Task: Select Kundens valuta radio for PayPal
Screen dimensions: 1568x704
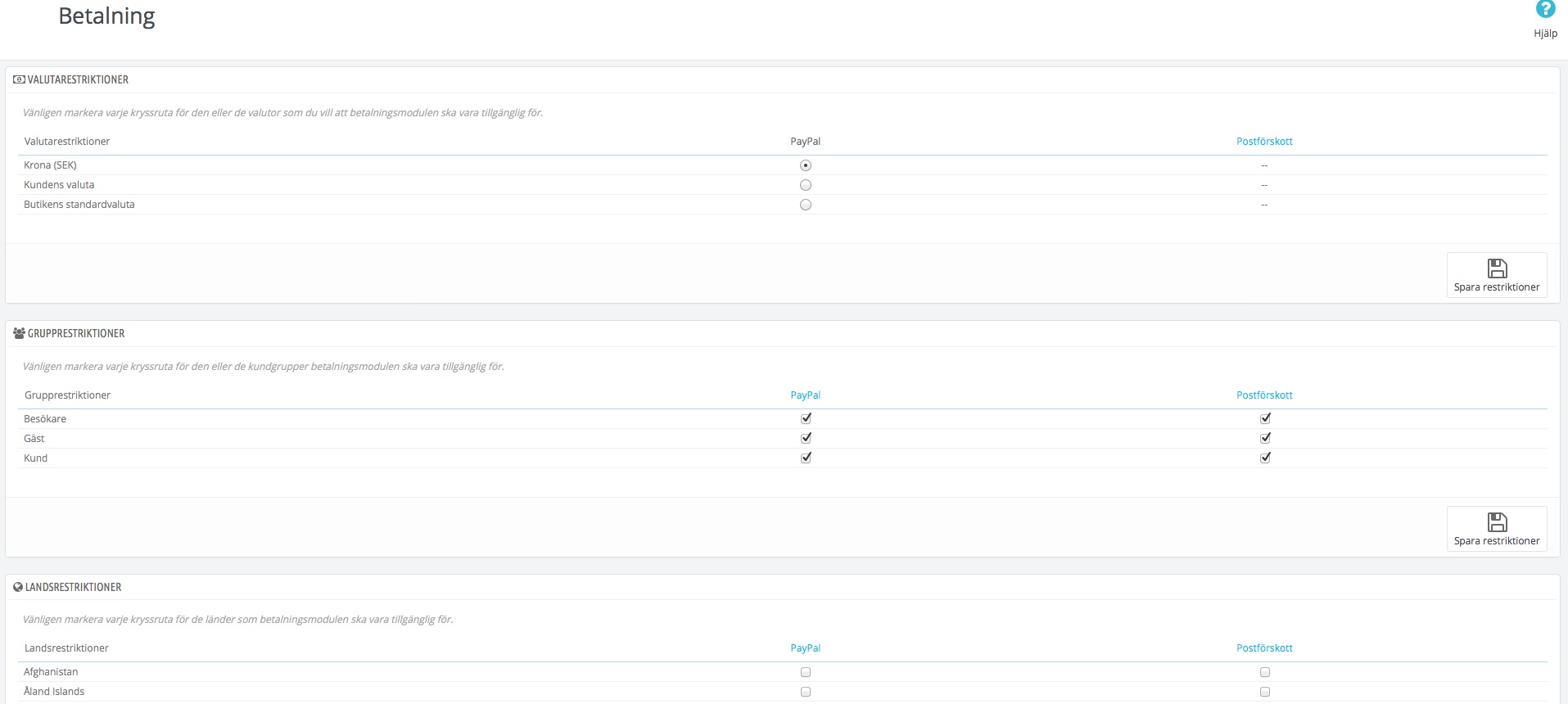Action: point(806,185)
